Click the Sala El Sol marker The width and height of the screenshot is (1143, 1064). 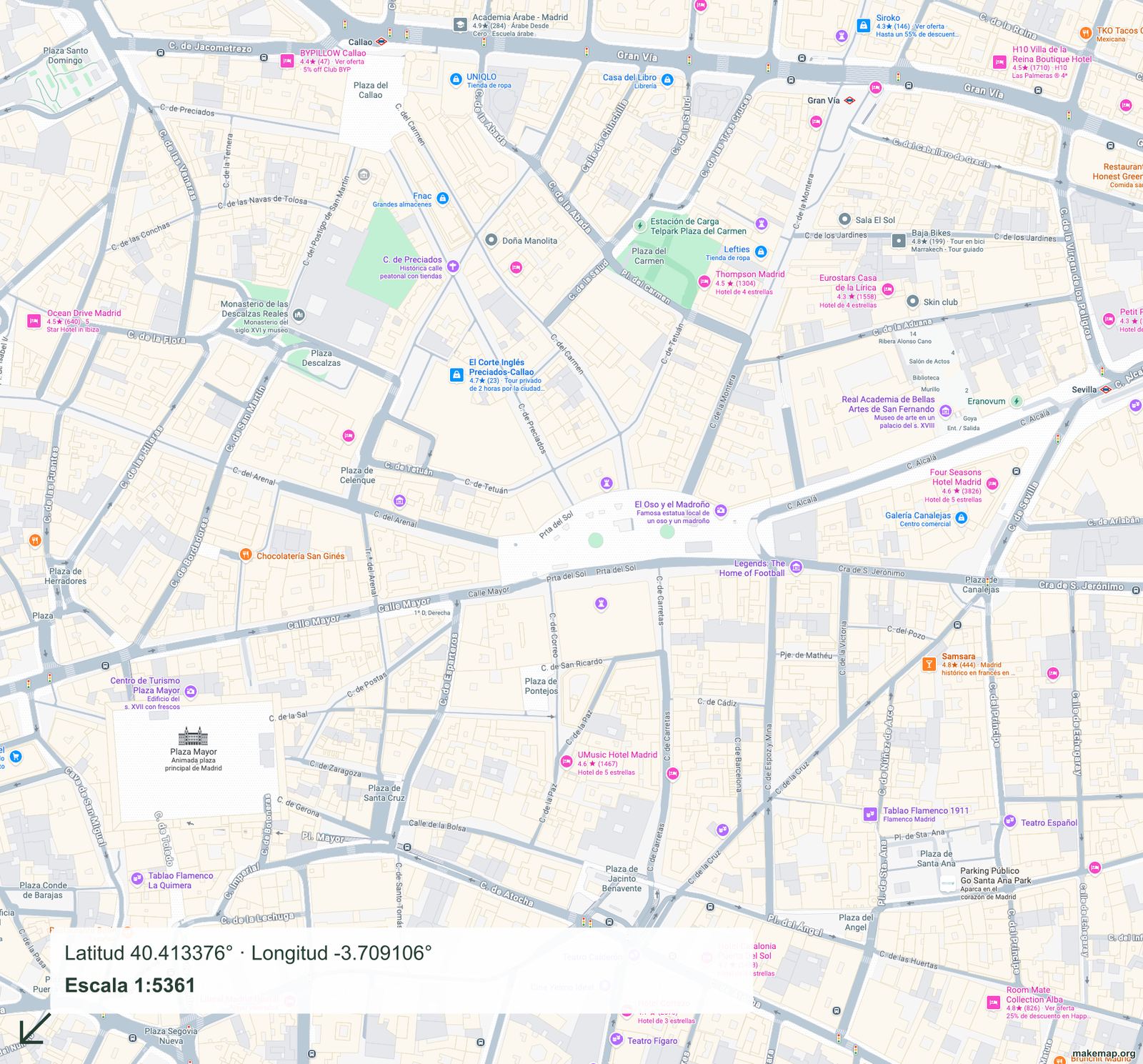pyautogui.click(x=844, y=219)
